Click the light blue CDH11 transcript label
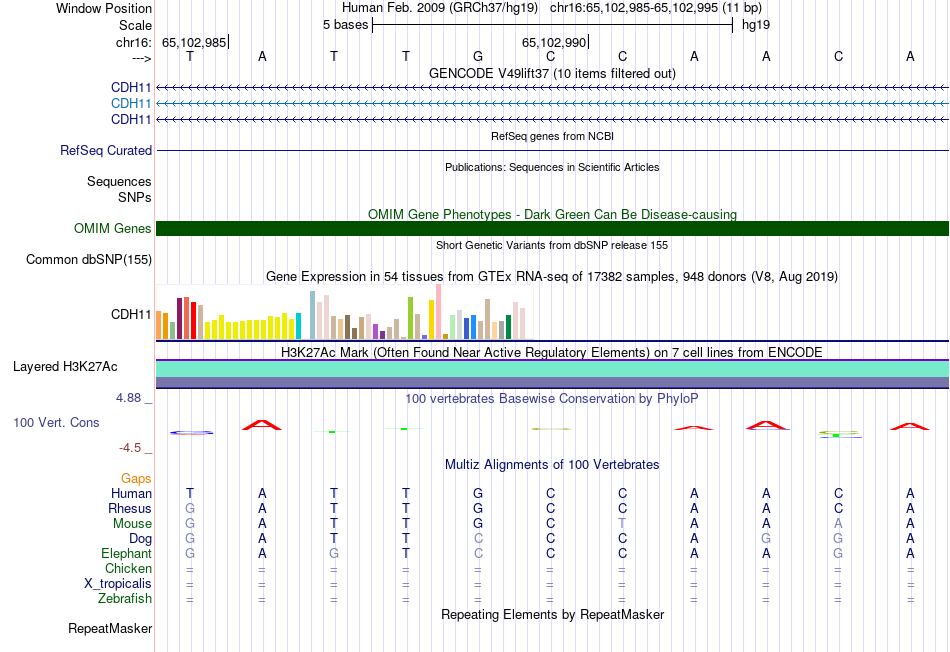 pos(131,104)
